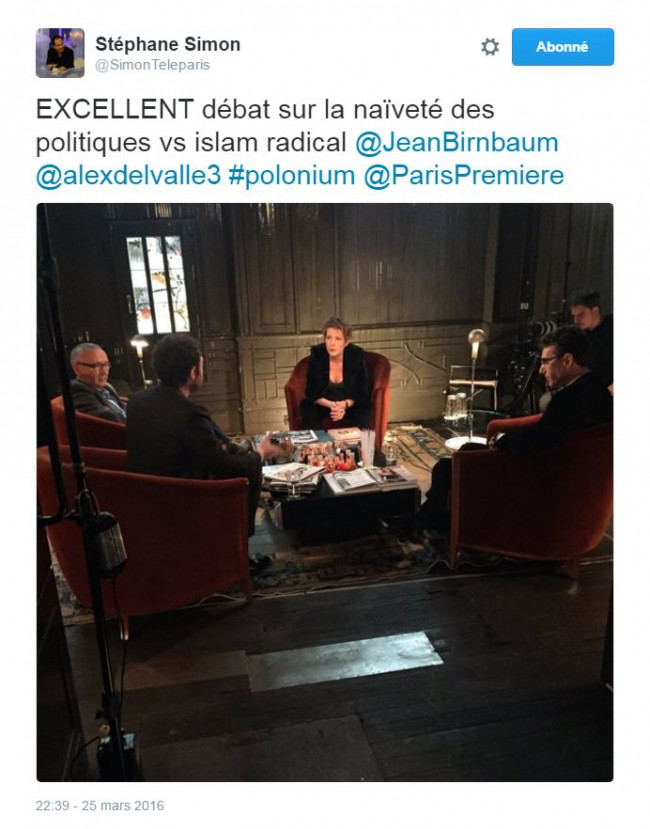Open the @ParisPremiere mention
Screen dimensions: 650x829
coord(463,176)
